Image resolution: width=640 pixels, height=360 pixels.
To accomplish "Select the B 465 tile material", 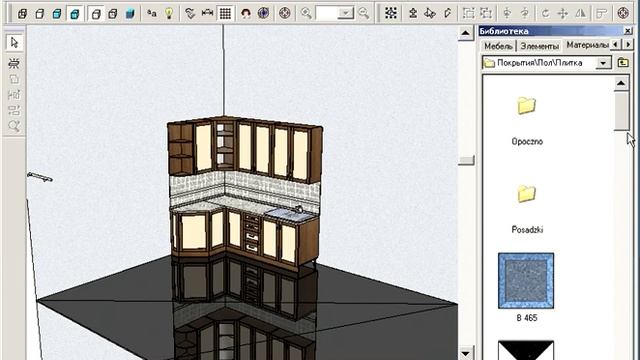I will pyautogui.click(x=526, y=280).
